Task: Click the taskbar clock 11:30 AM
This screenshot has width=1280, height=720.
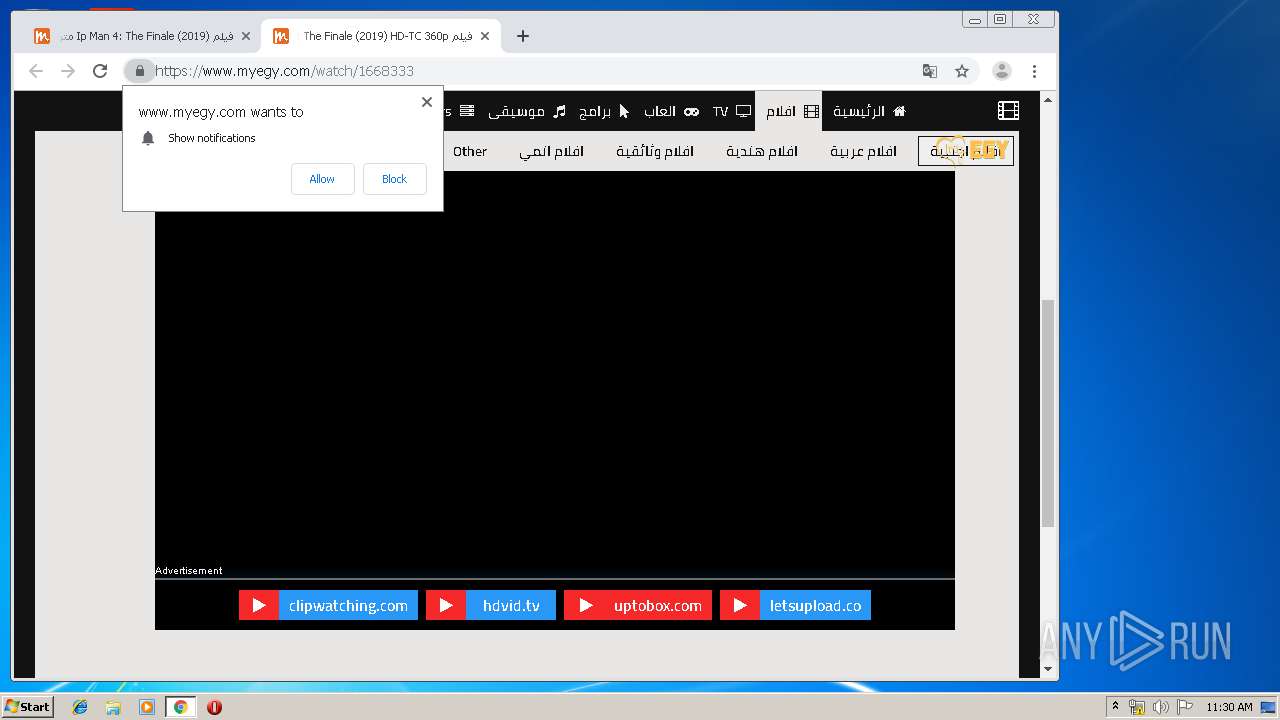Action: coord(1229,707)
